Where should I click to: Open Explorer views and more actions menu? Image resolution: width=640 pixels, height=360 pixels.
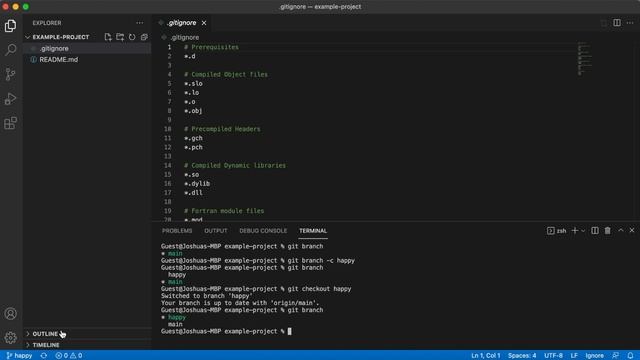[140, 23]
